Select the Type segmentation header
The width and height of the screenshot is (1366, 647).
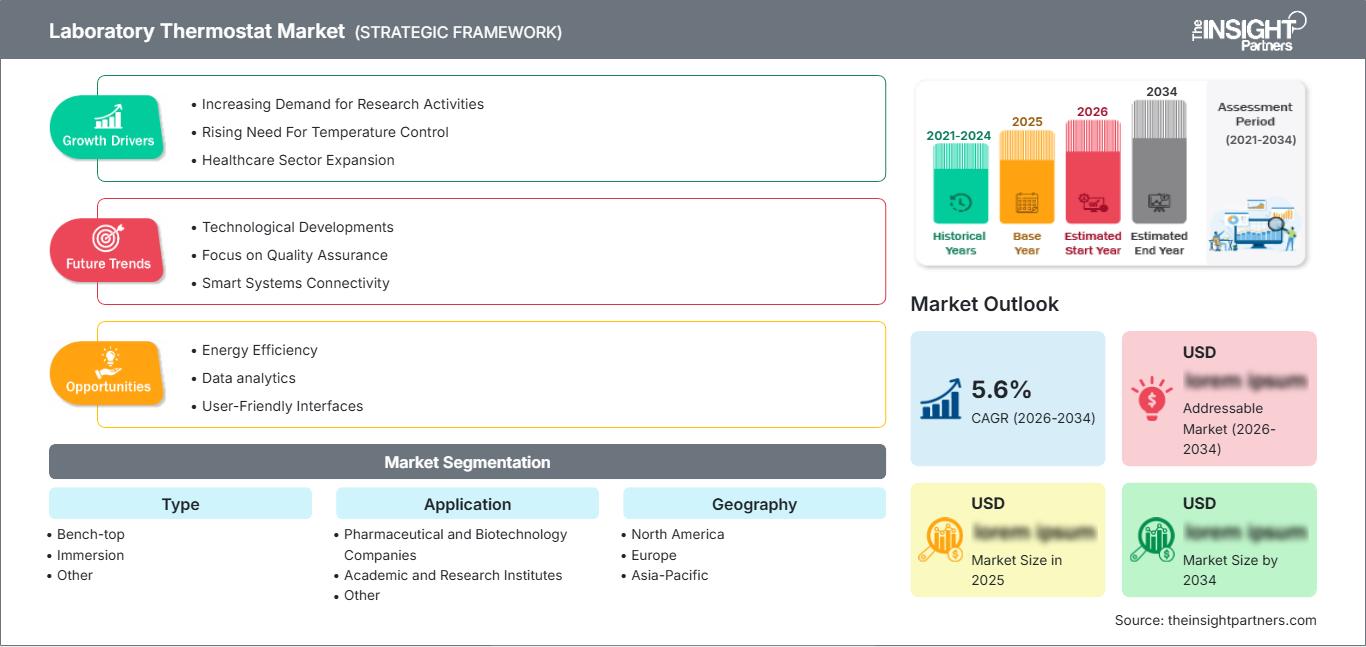(180, 504)
